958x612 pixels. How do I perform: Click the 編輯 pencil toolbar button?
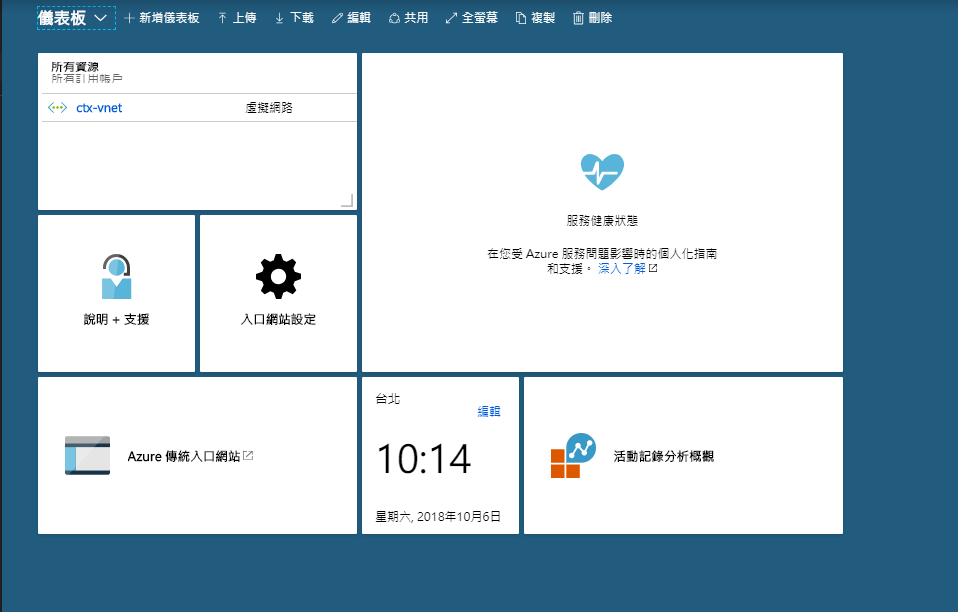coord(351,18)
